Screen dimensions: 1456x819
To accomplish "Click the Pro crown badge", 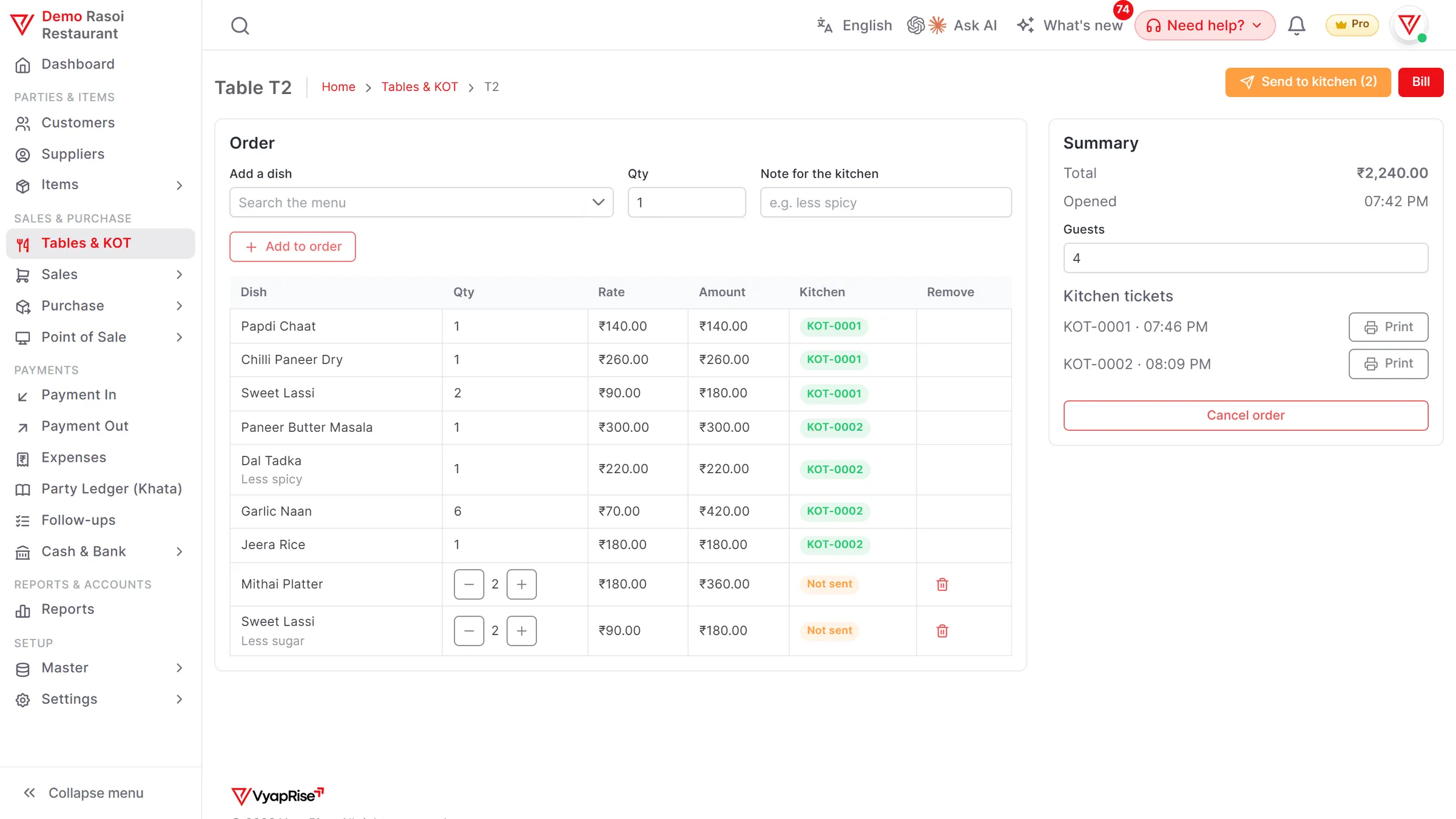I will tap(1352, 25).
